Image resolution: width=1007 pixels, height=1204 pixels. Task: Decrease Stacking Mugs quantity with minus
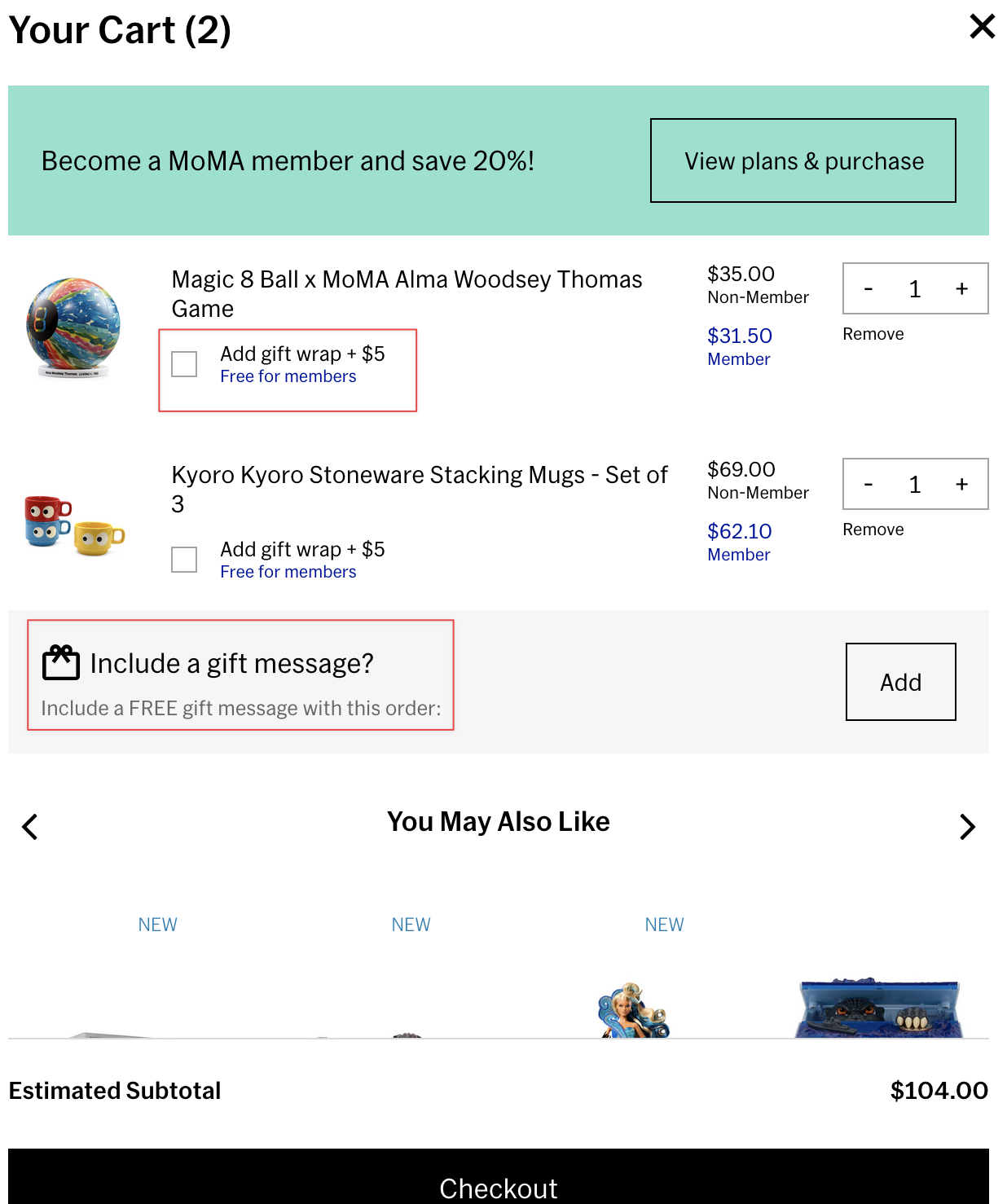868,485
